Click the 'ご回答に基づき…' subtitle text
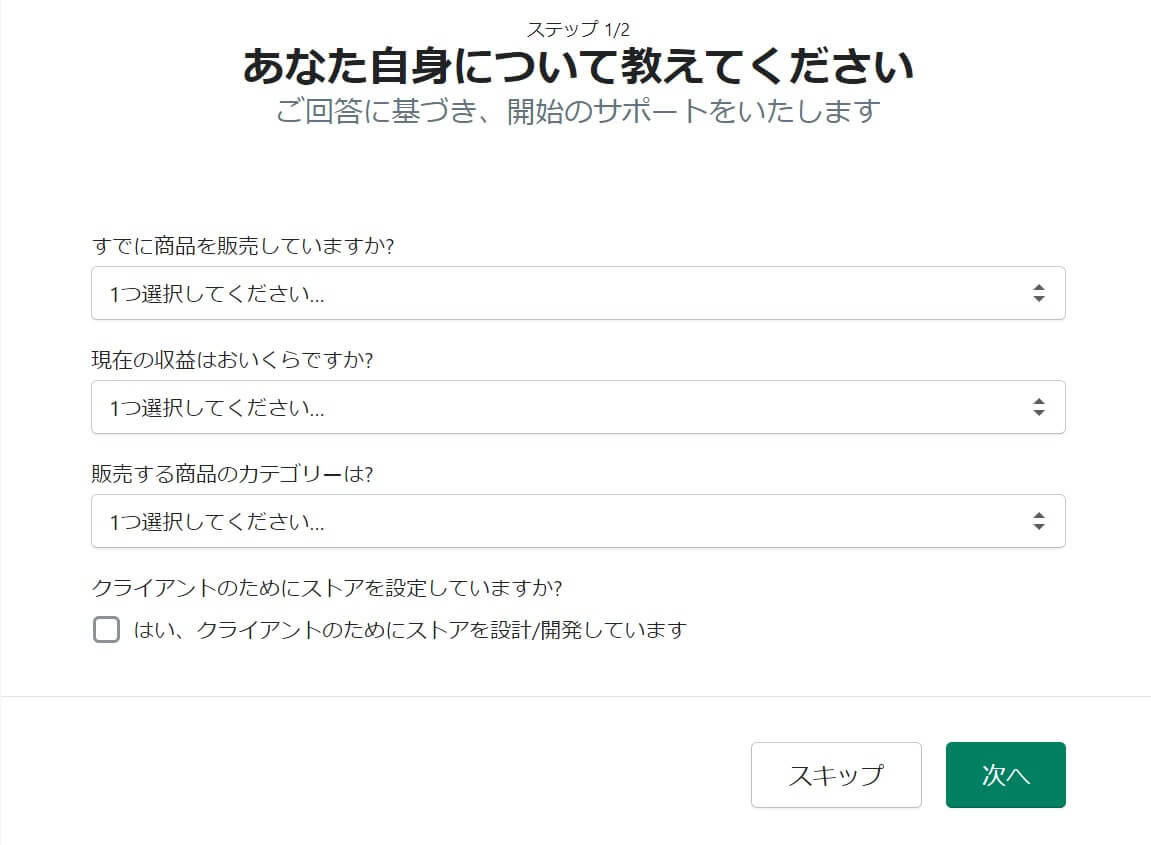This screenshot has height=845, width=1151. (578, 111)
